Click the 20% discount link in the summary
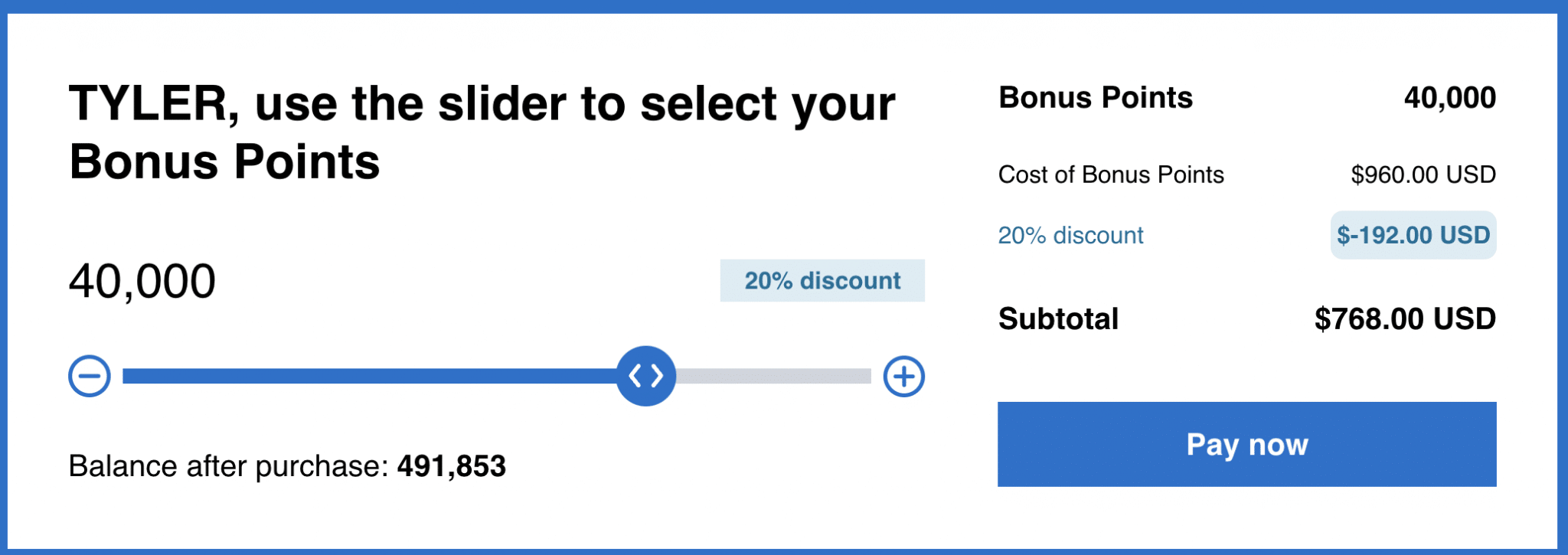Screen dimensions: 1568x555 (x=1070, y=235)
